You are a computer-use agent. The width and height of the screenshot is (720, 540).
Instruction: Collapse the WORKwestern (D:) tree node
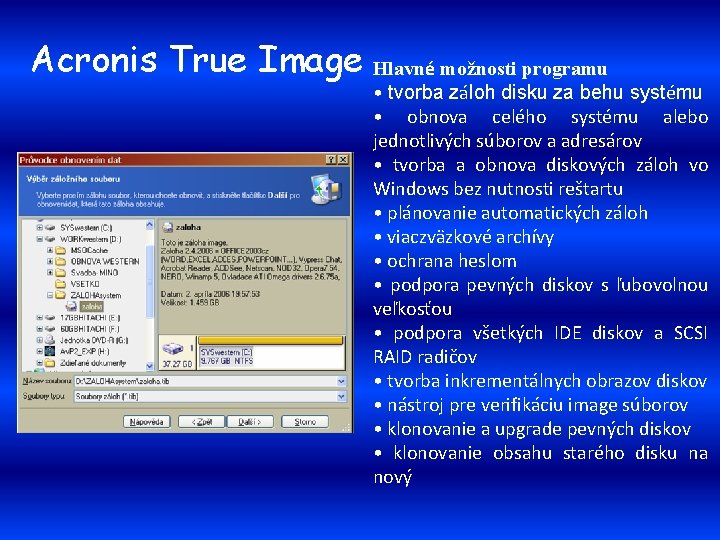[39, 239]
